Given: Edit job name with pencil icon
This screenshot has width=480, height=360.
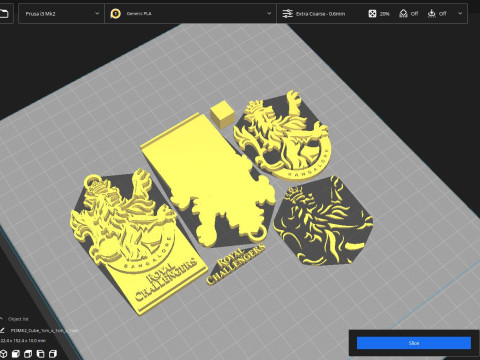Looking at the screenshot, I should click(x=2, y=330).
